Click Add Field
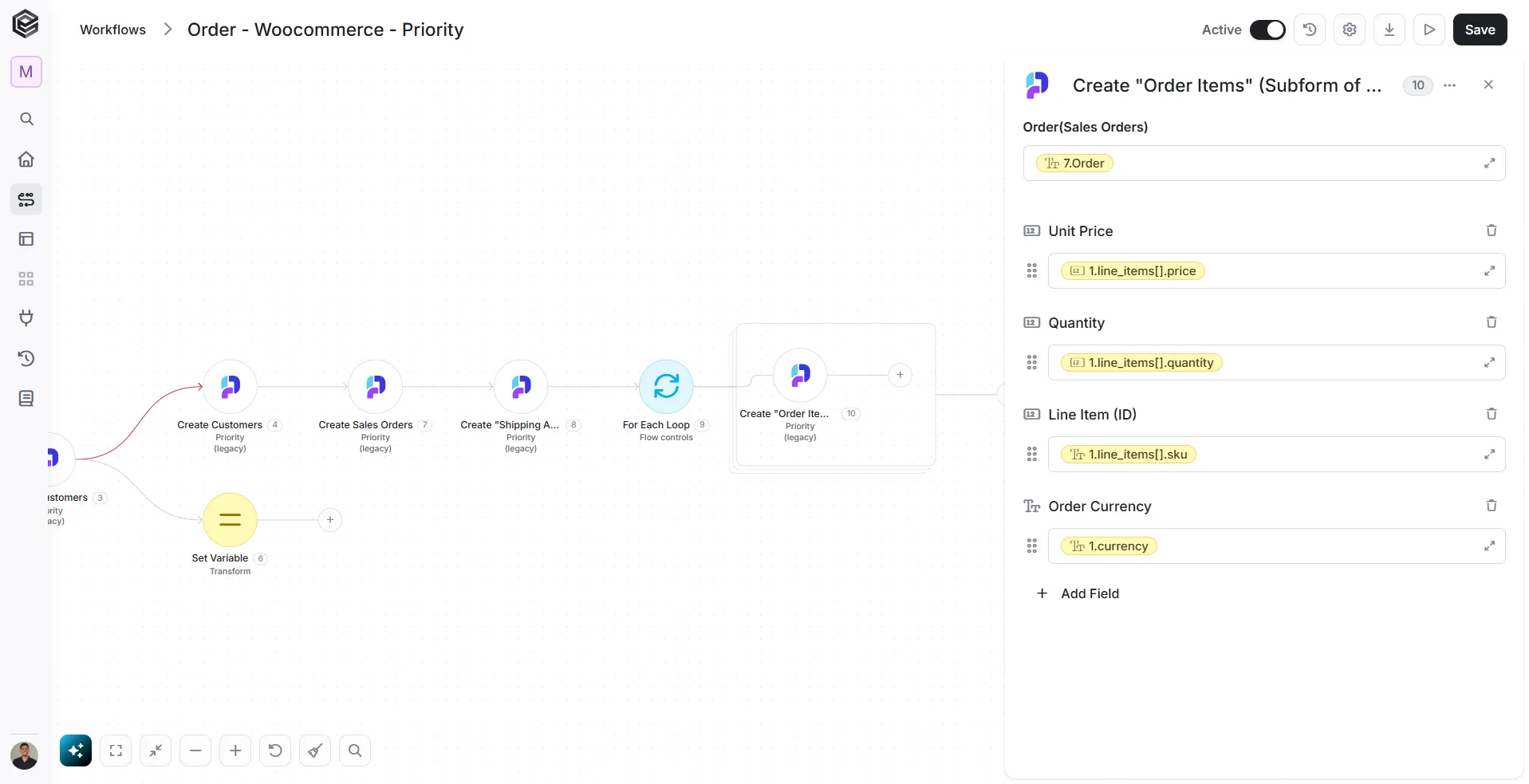The height and width of the screenshot is (784, 1529). point(1078,593)
